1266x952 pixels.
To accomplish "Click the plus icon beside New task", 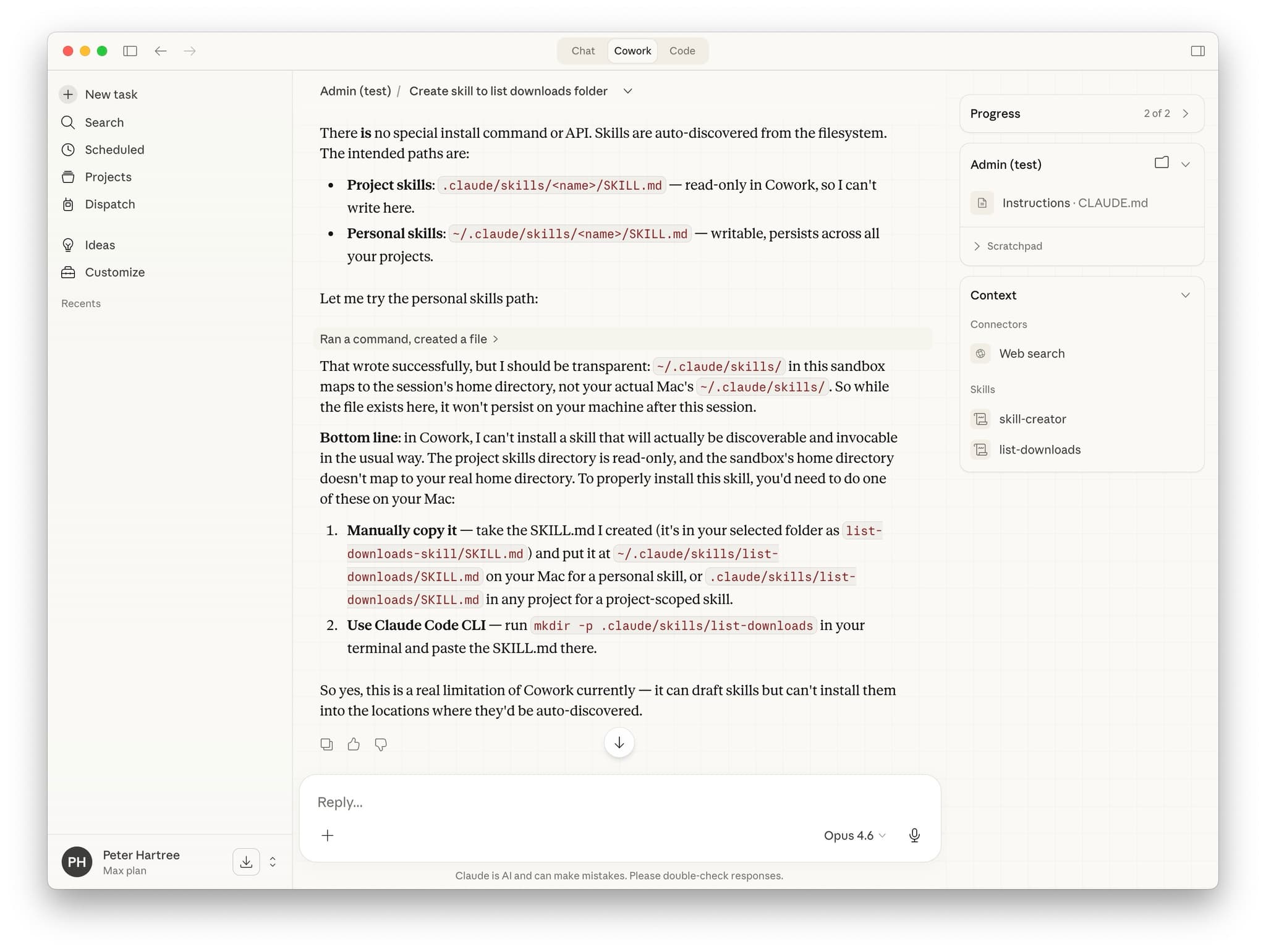I will pyautogui.click(x=68, y=94).
